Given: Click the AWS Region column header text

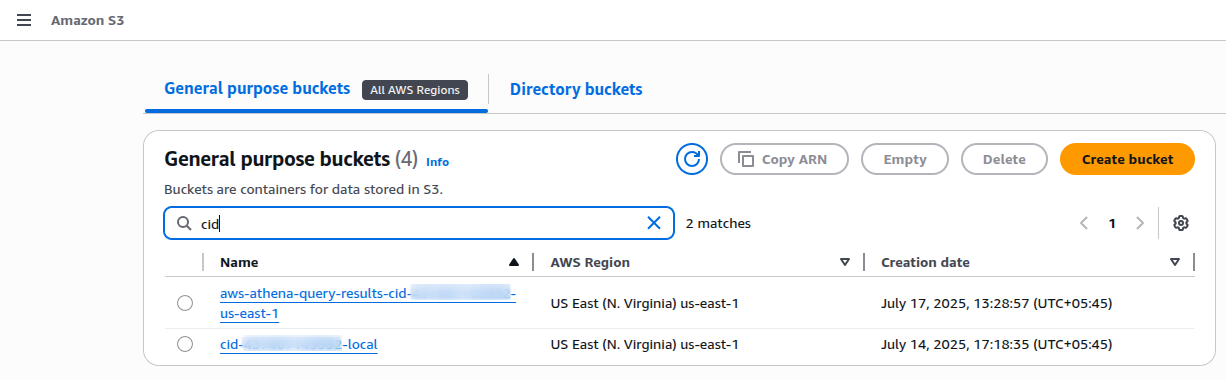Looking at the screenshot, I should [590, 262].
